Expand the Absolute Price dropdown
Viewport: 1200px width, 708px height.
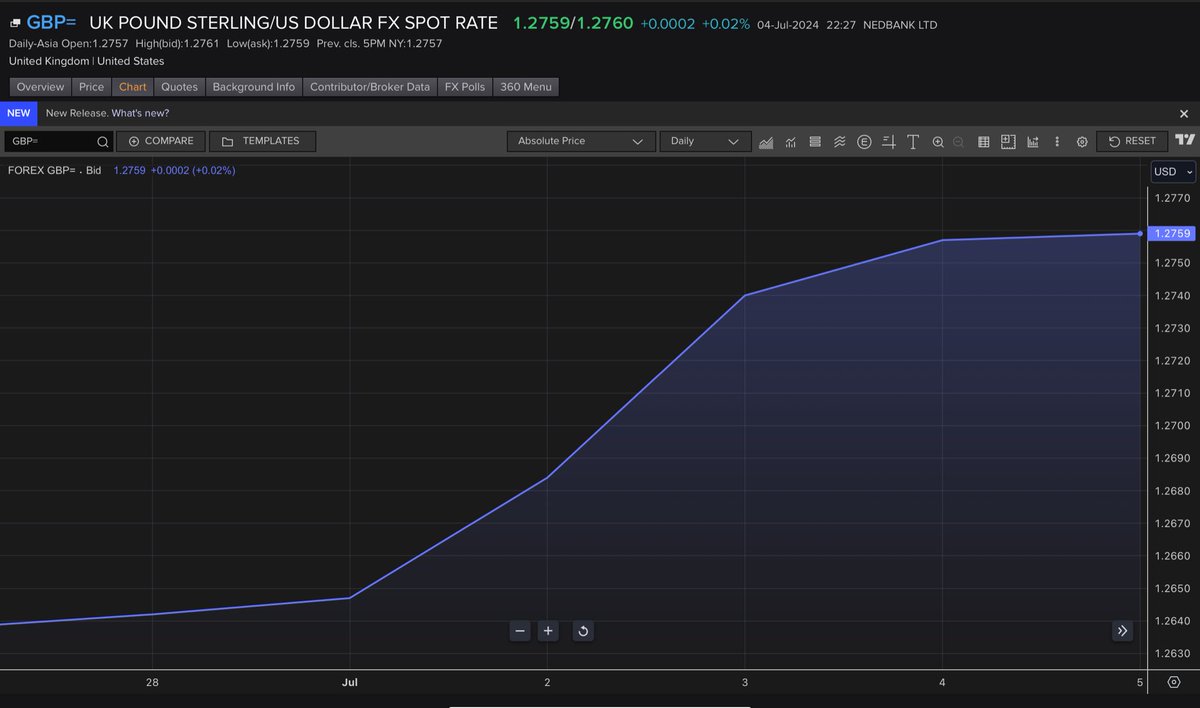pyautogui.click(x=581, y=141)
